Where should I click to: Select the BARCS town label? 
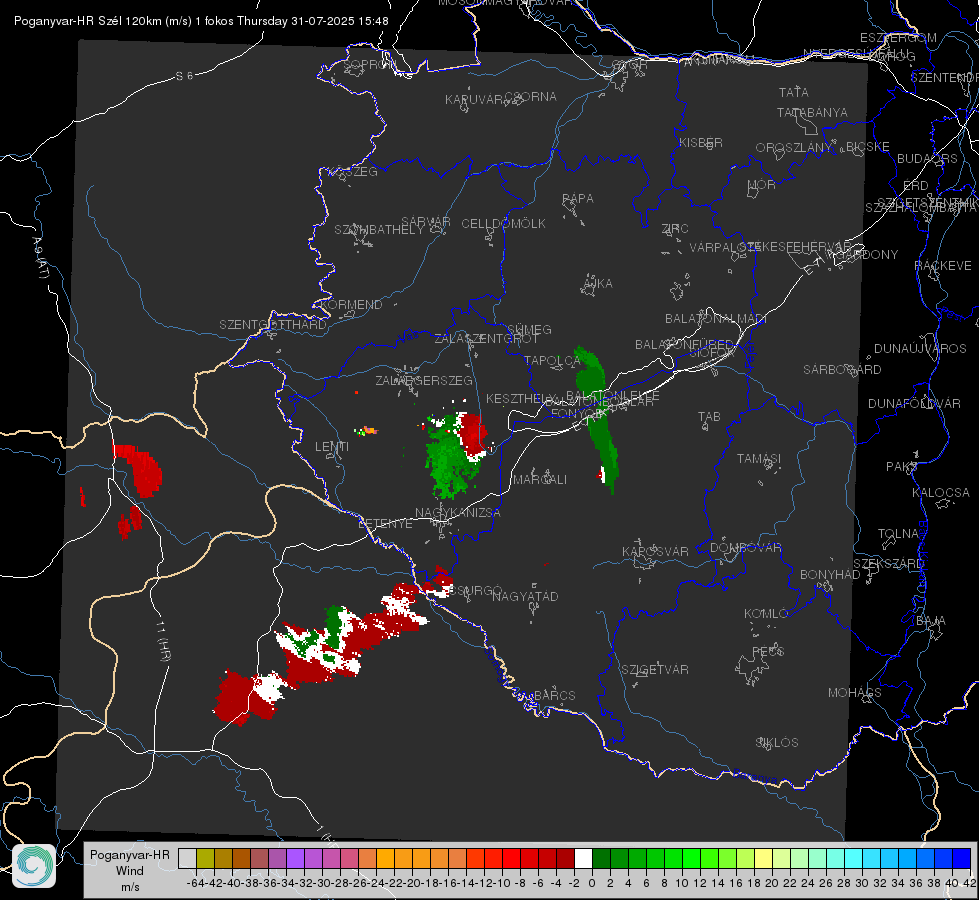[554, 695]
